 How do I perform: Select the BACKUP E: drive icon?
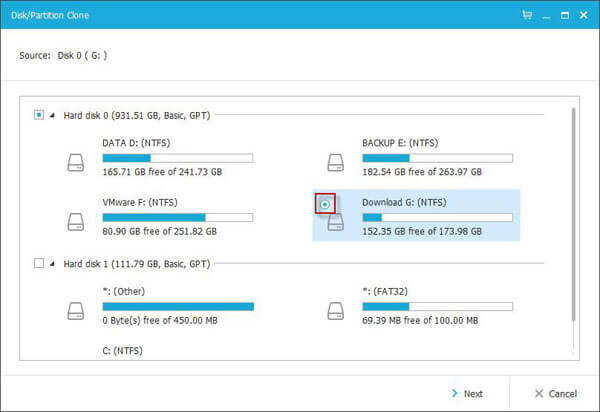point(336,163)
